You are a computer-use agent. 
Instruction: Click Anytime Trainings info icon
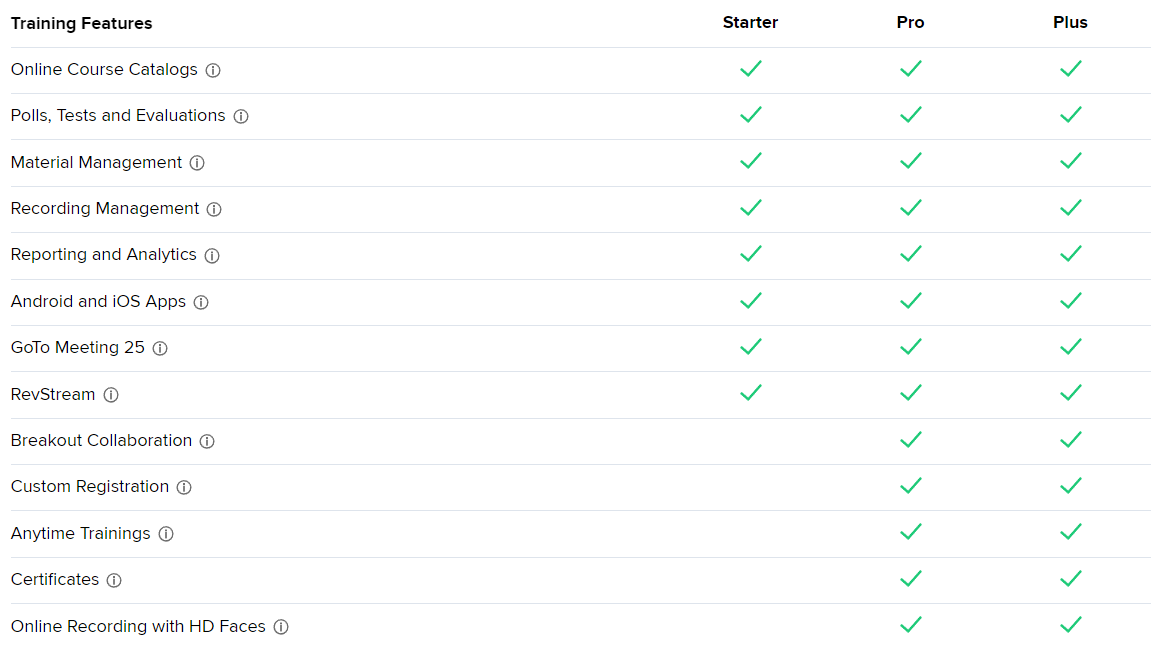(166, 534)
